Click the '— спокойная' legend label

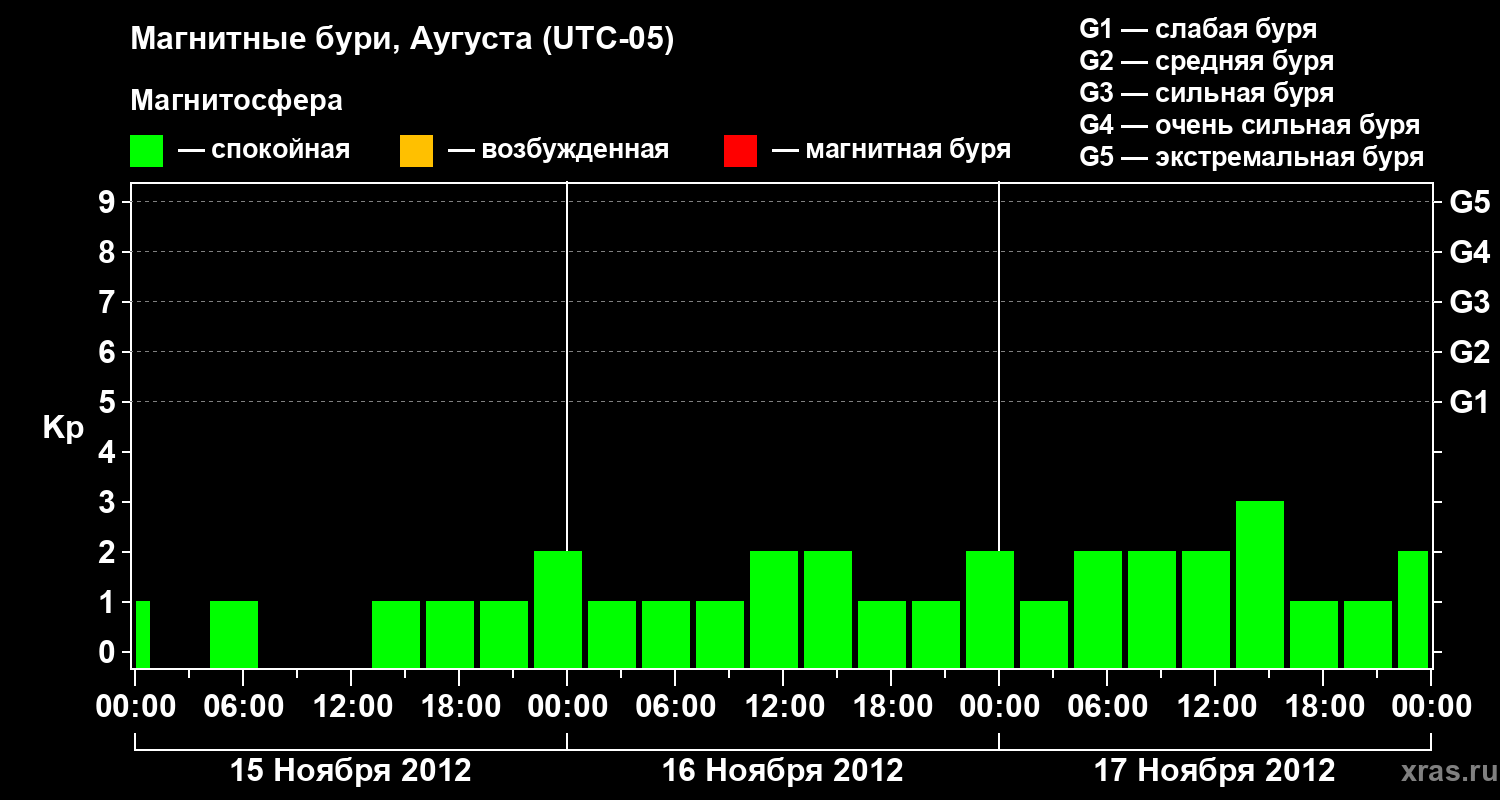coord(264,150)
